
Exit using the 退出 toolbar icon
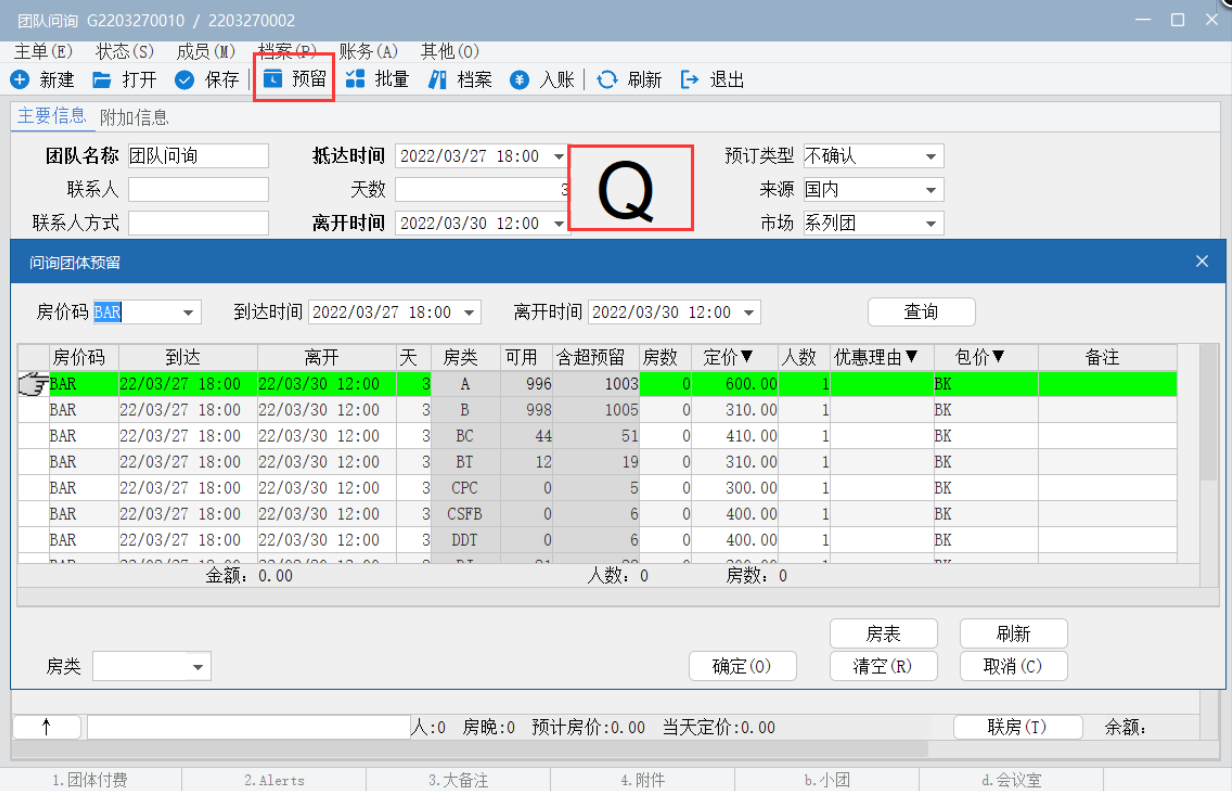[x=689, y=80]
